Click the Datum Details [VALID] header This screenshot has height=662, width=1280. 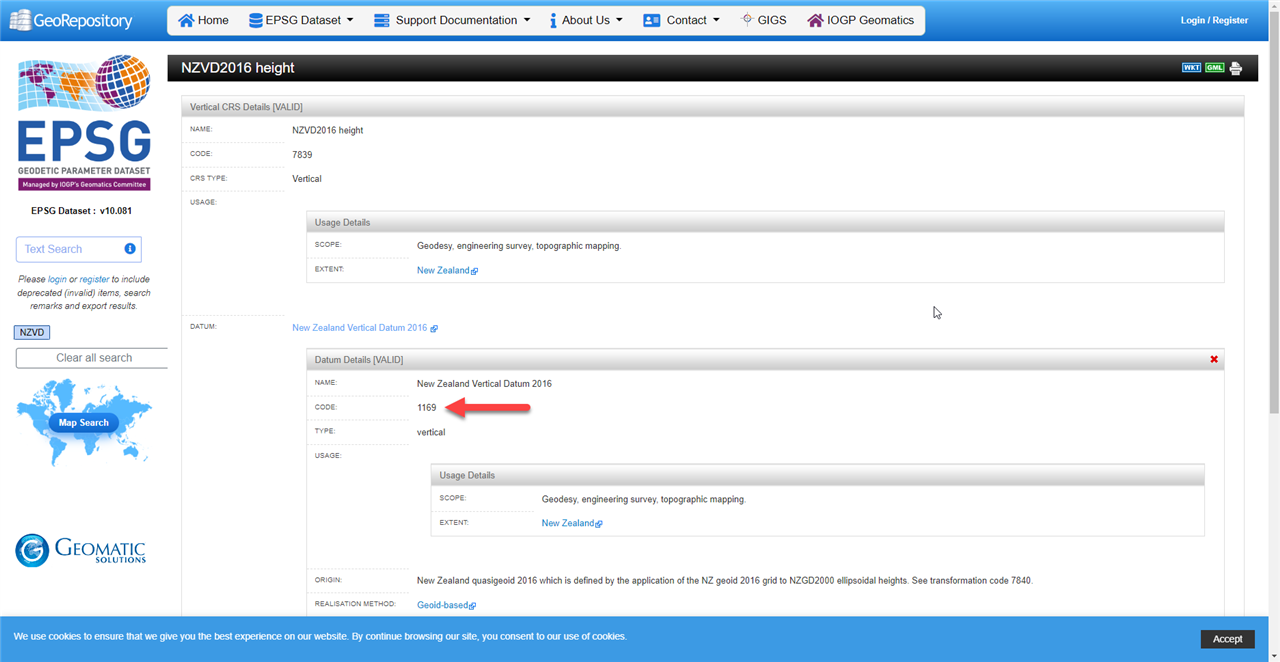point(359,359)
